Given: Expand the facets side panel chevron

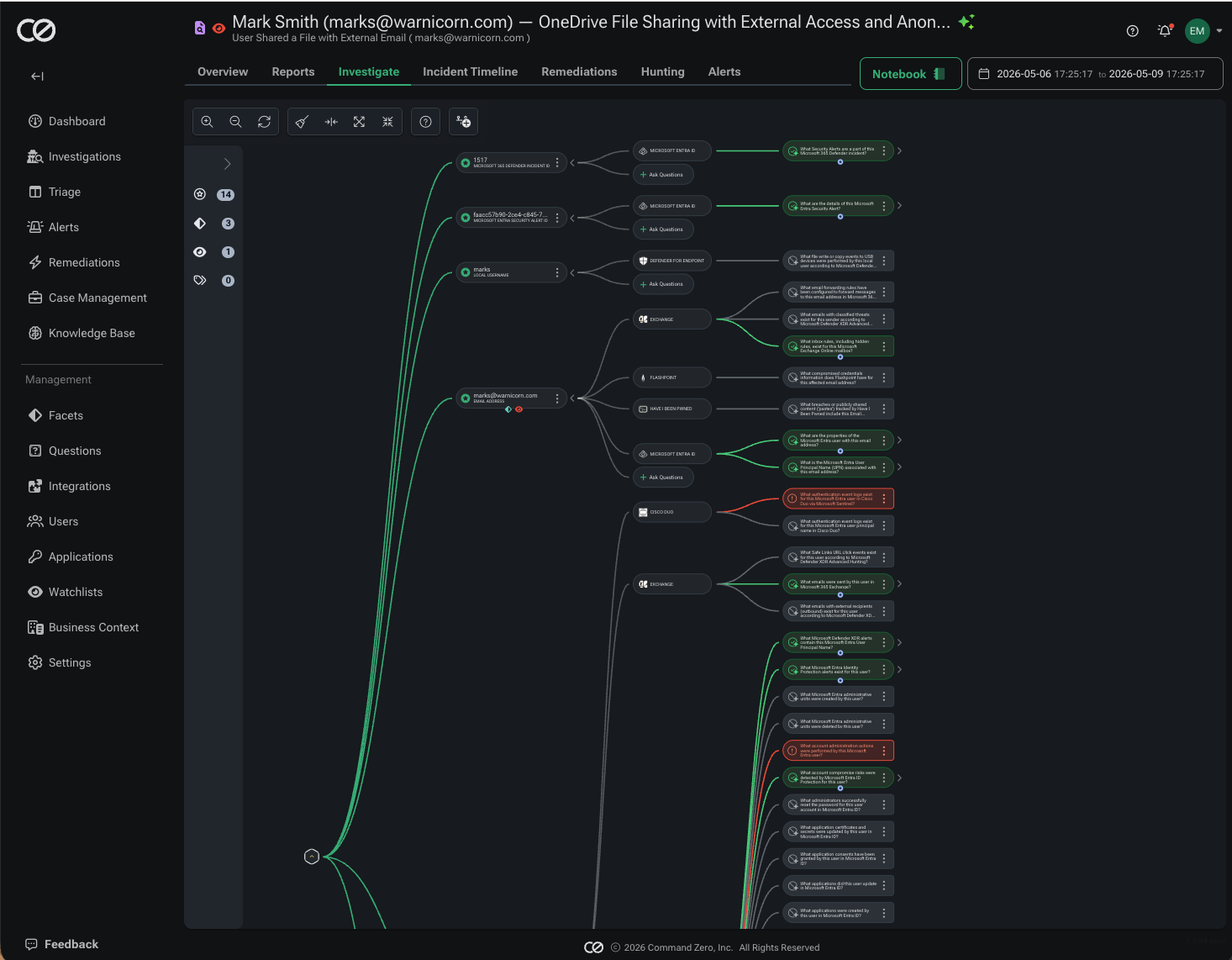Looking at the screenshot, I should tap(227, 164).
